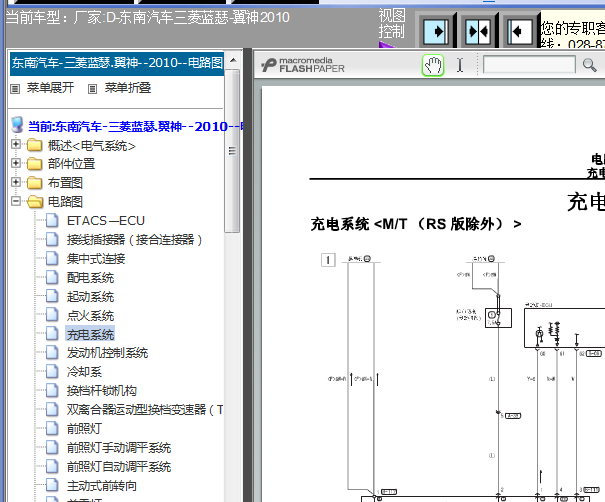Open the 前照灯 page

[84, 429]
